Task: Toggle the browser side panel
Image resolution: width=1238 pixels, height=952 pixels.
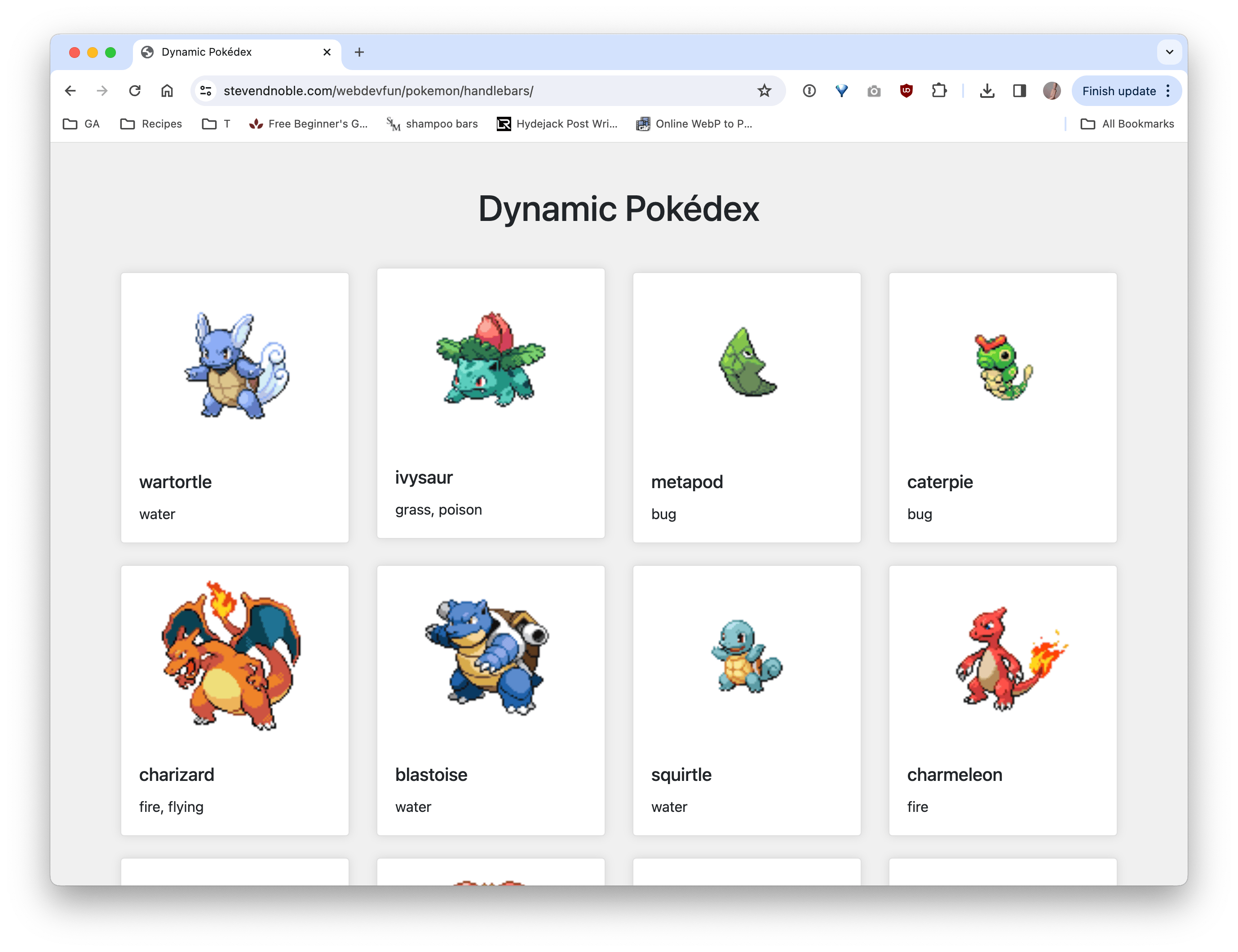Action: 1019,91
